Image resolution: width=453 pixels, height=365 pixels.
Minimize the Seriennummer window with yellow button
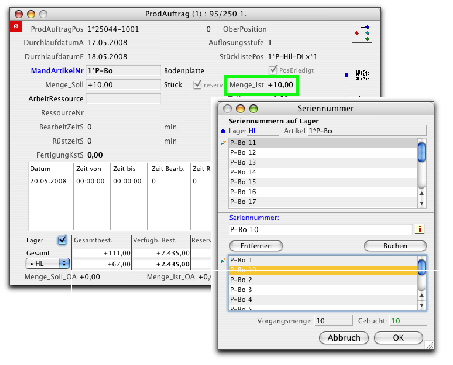(x=240, y=109)
